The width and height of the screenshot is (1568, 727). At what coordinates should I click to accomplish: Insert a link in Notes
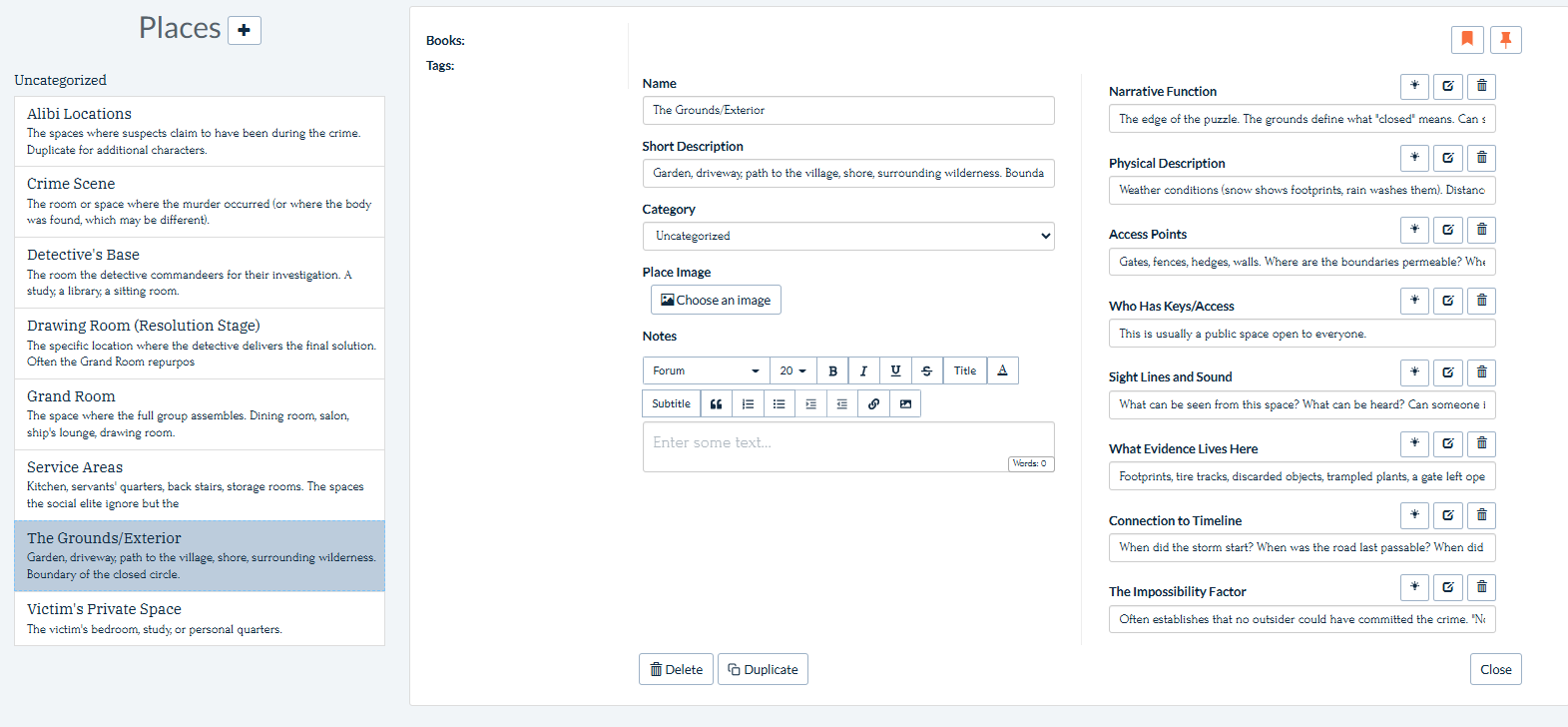(x=873, y=403)
